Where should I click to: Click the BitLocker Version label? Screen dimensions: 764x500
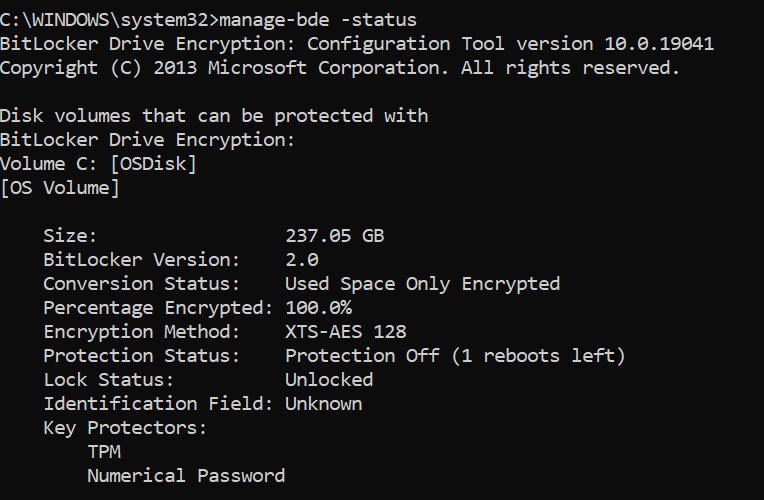142,260
